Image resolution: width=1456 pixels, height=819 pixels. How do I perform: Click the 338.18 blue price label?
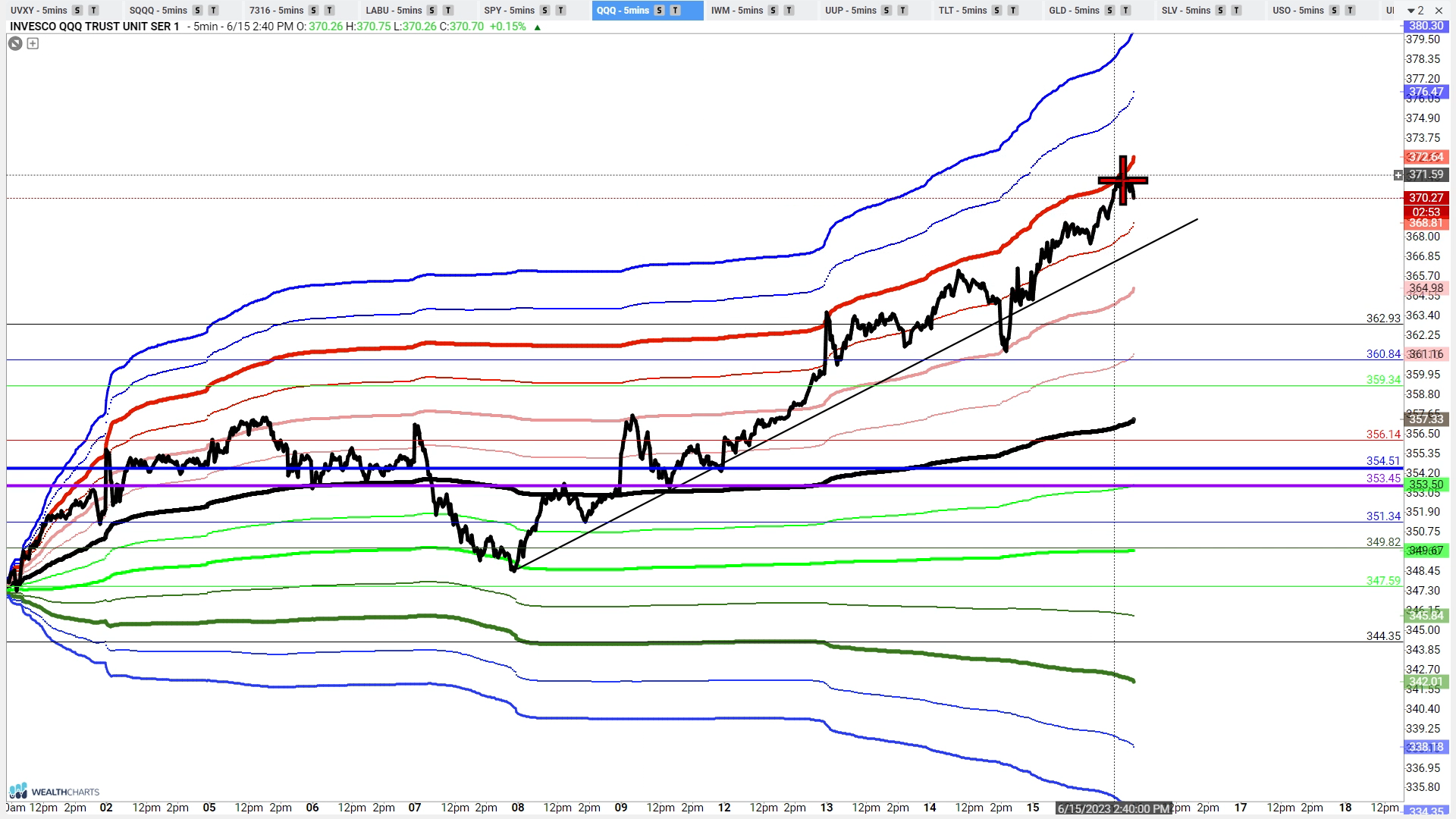click(x=1426, y=747)
